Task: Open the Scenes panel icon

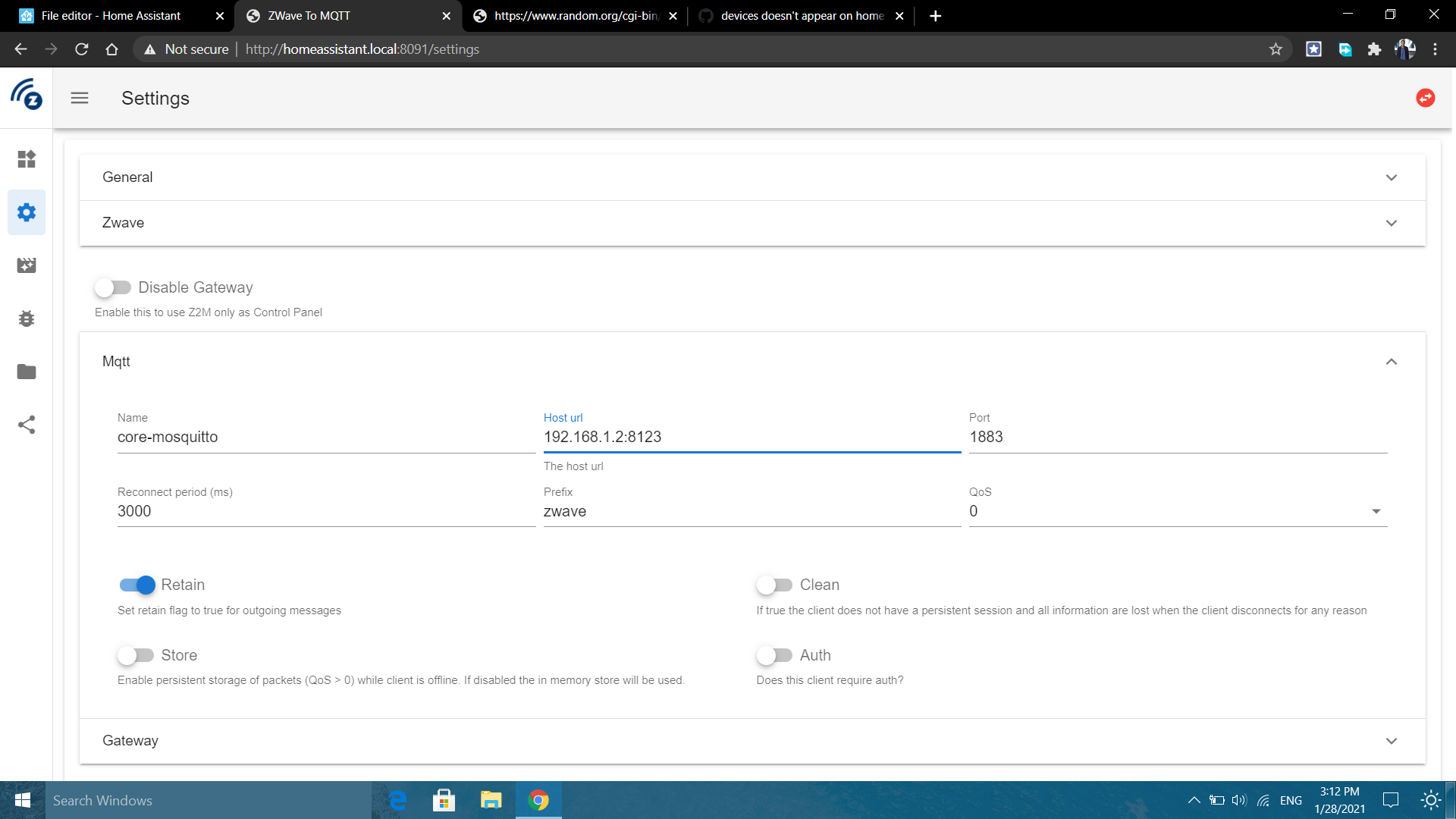Action: point(27,265)
